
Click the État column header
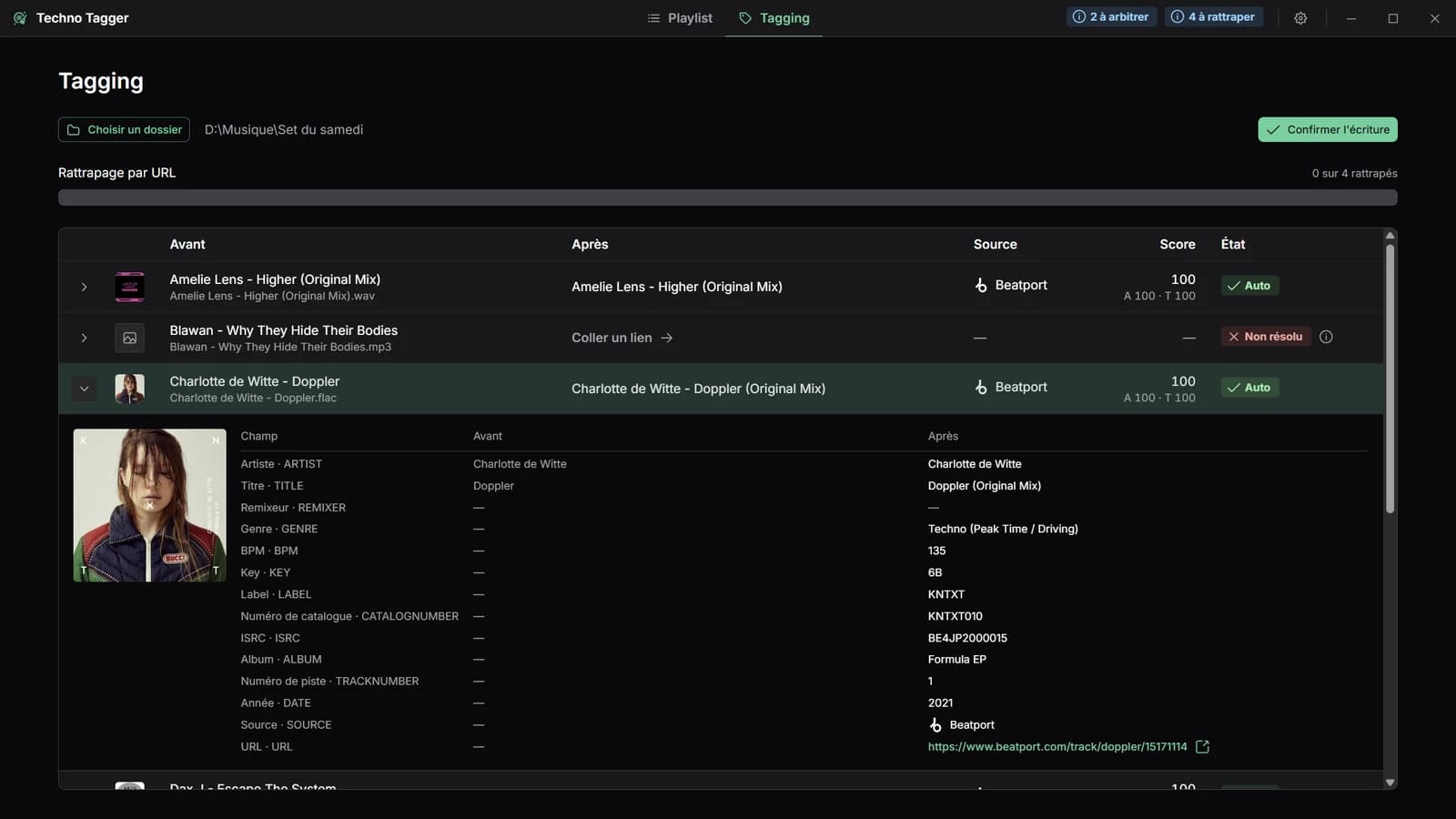click(x=1233, y=245)
